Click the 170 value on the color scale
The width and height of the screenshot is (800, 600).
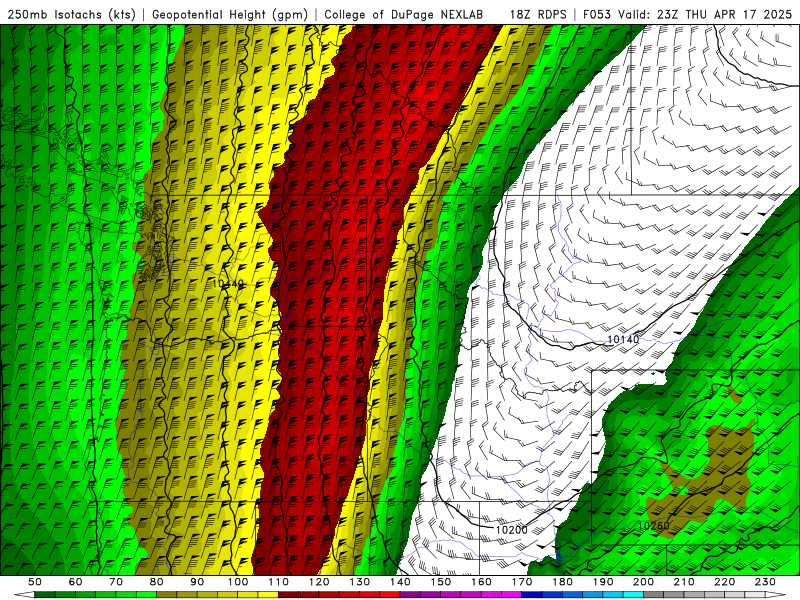[522, 582]
